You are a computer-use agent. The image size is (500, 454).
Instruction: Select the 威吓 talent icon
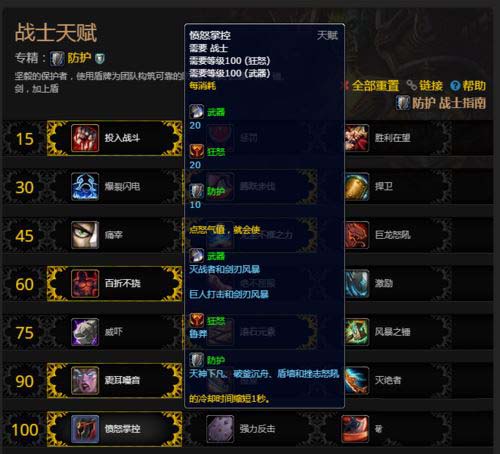85,332
